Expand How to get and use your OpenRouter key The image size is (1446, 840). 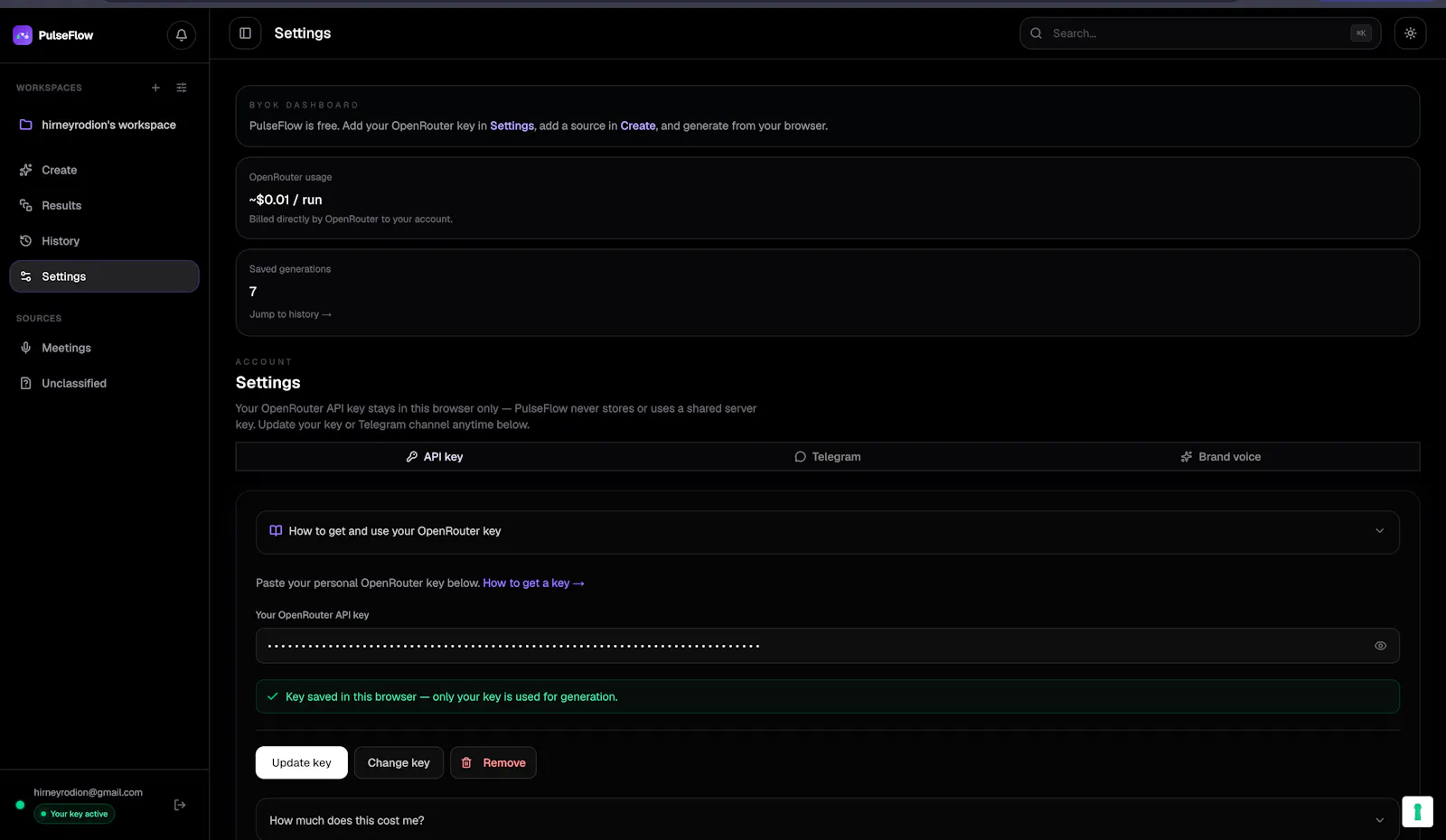(828, 532)
